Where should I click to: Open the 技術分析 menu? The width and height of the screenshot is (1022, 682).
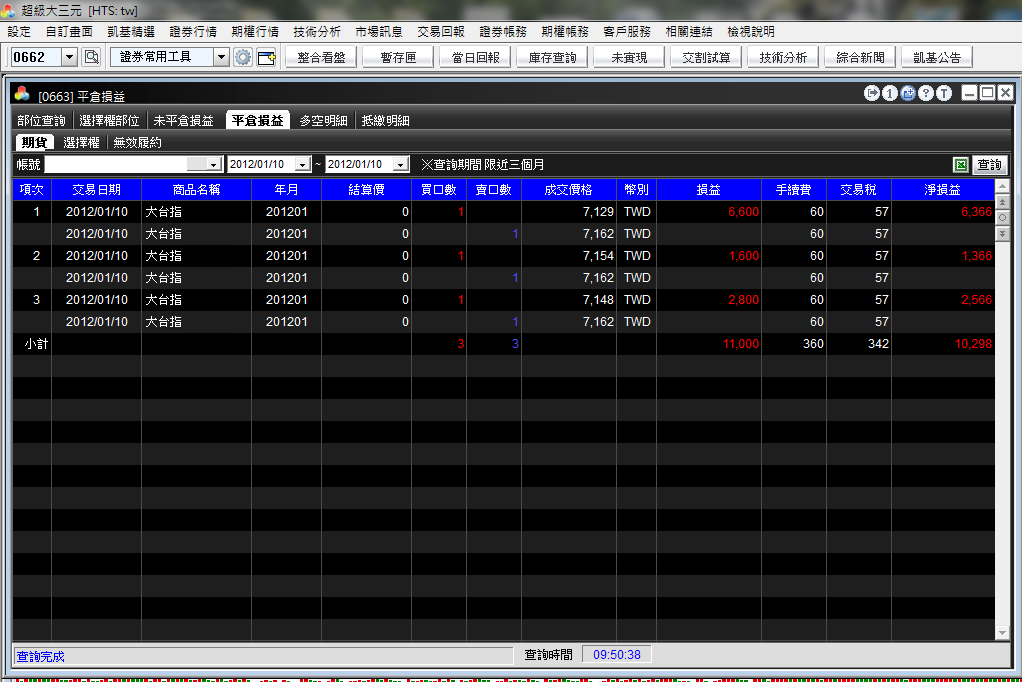point(317,31)
